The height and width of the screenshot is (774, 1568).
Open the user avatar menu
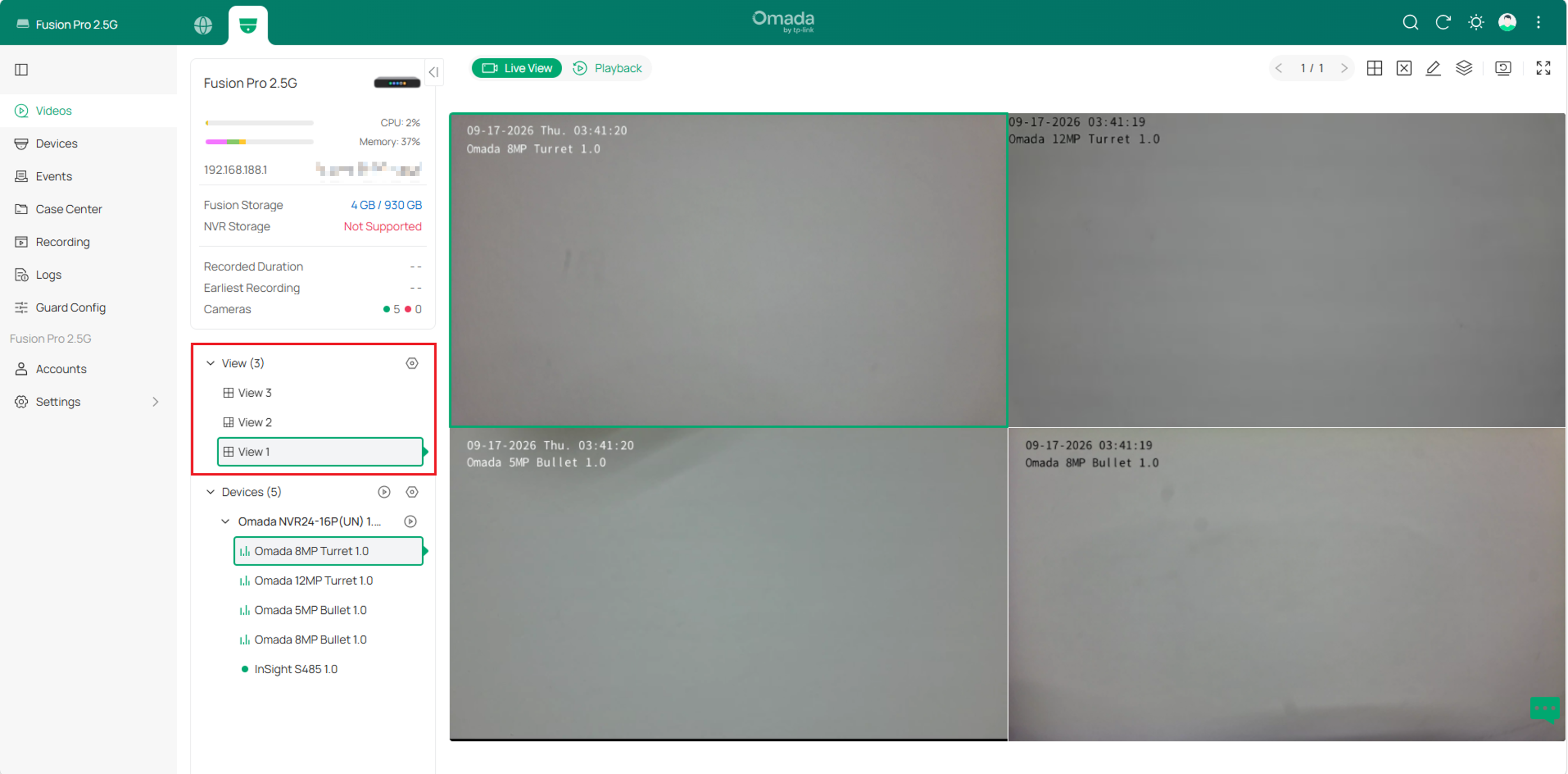[x=1507, y=23]
